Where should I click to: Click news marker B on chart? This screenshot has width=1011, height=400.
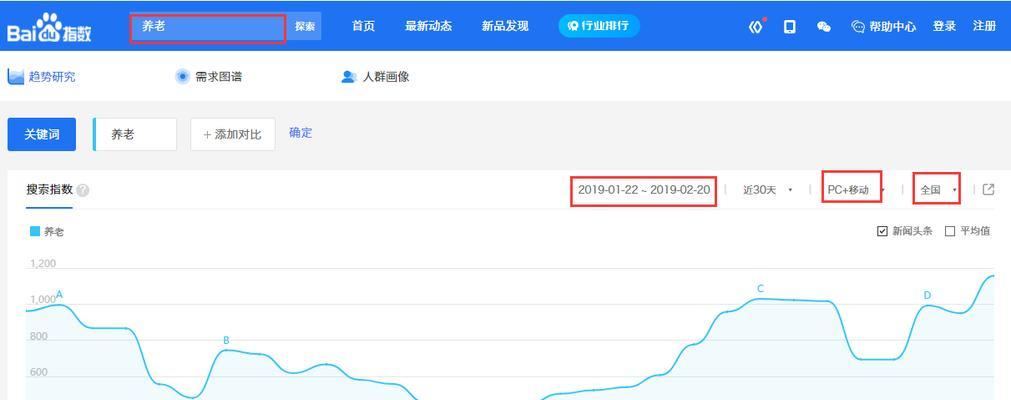coord(226,340)
